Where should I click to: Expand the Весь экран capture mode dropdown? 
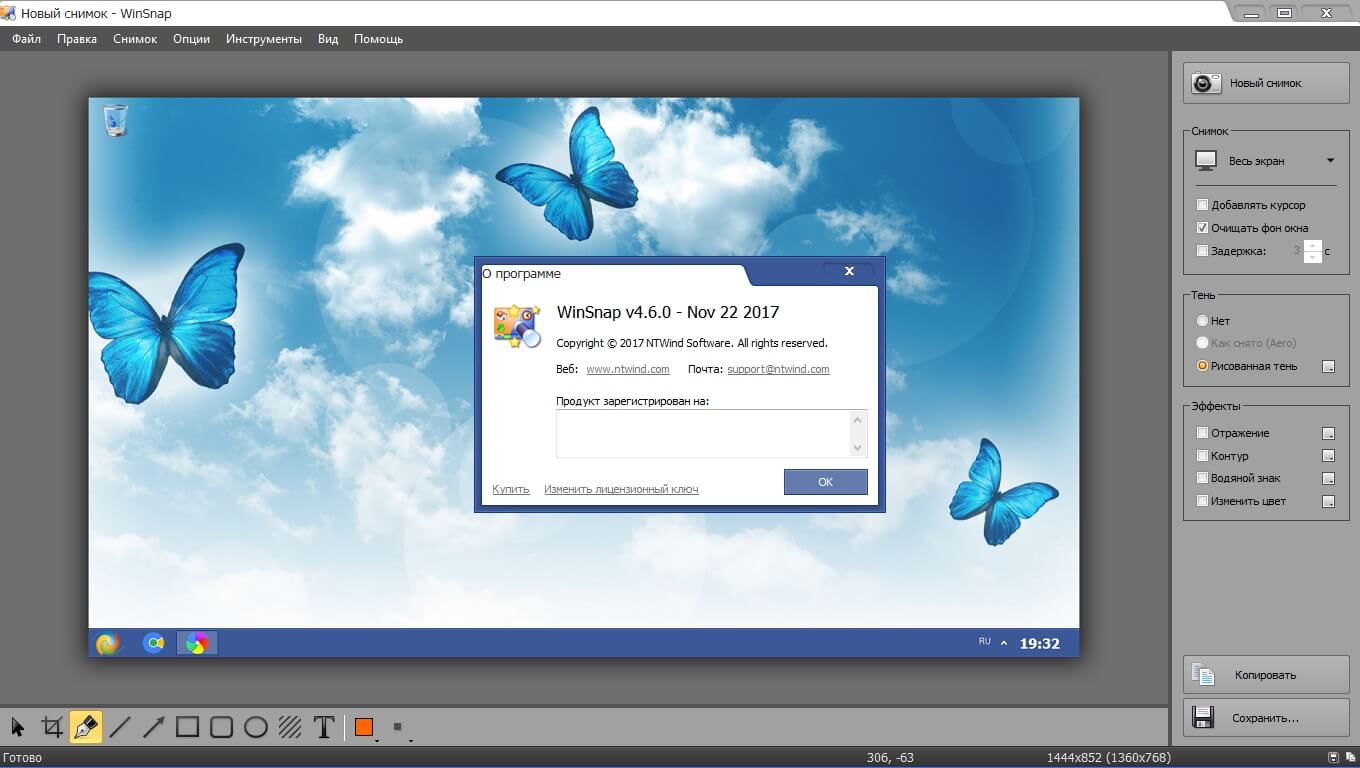tap(1330, 161)
